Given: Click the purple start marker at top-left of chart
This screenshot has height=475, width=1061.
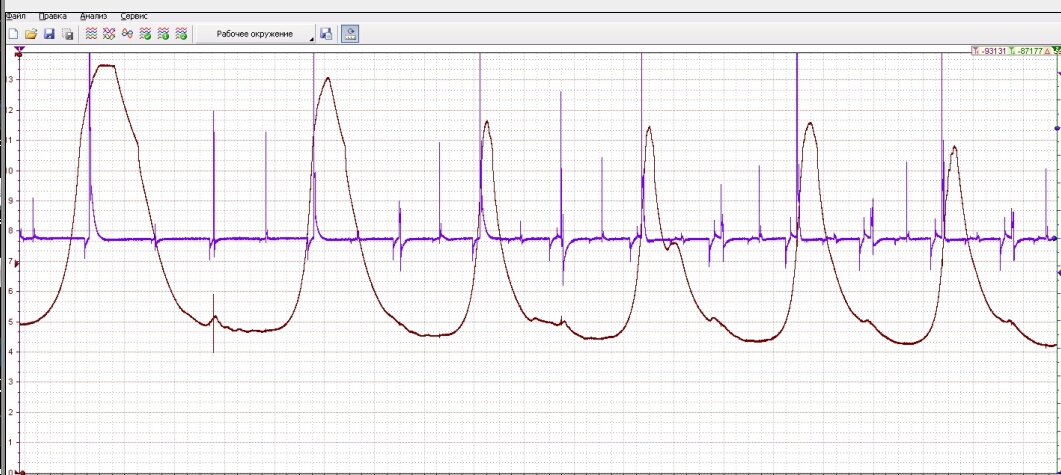Looking at the screenshot, I should (x=20, y=51).
